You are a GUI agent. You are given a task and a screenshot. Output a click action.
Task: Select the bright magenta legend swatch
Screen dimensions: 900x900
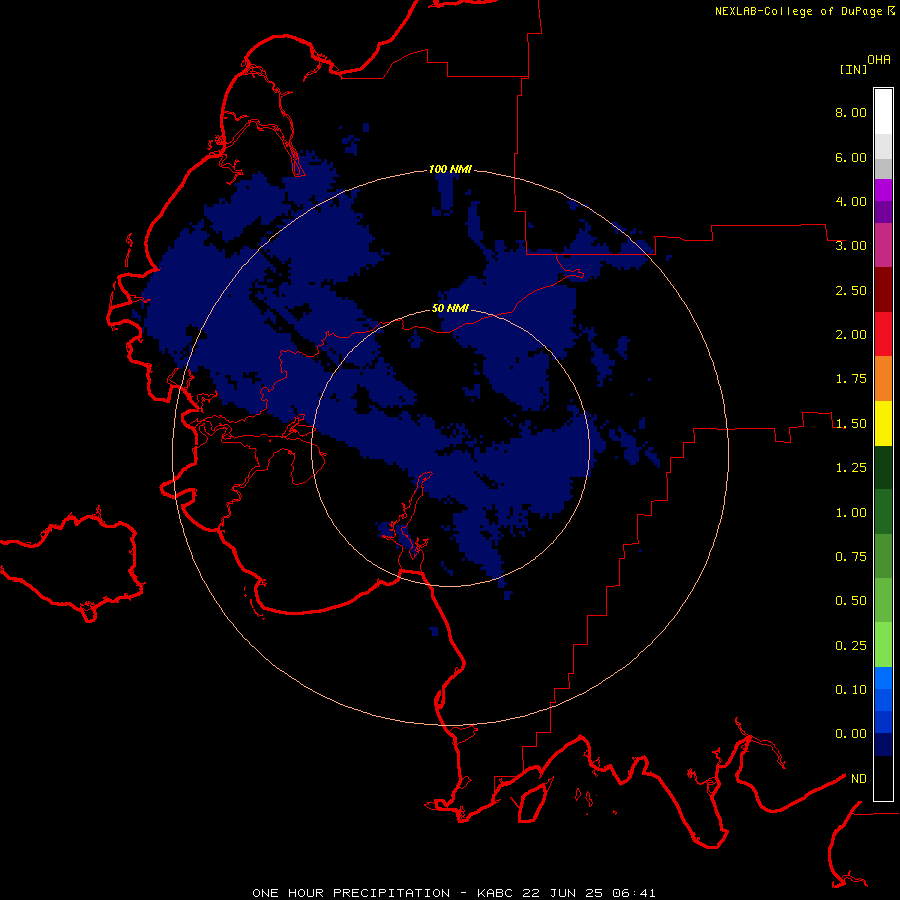click(883, 190)
